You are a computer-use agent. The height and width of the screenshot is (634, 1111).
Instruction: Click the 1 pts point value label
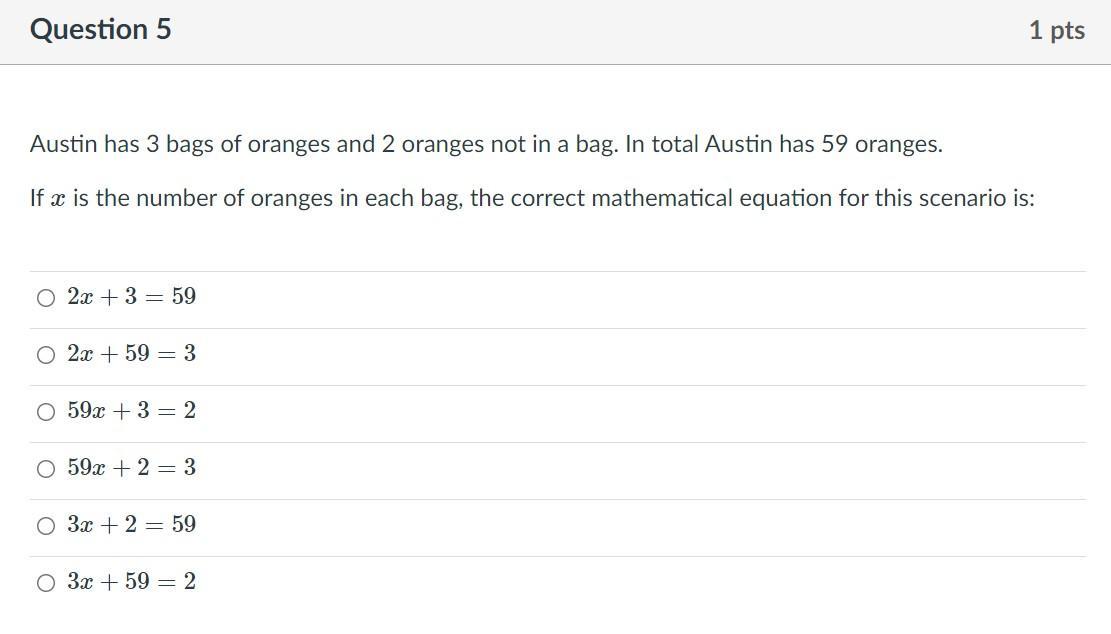click(x=1056, y=31)
